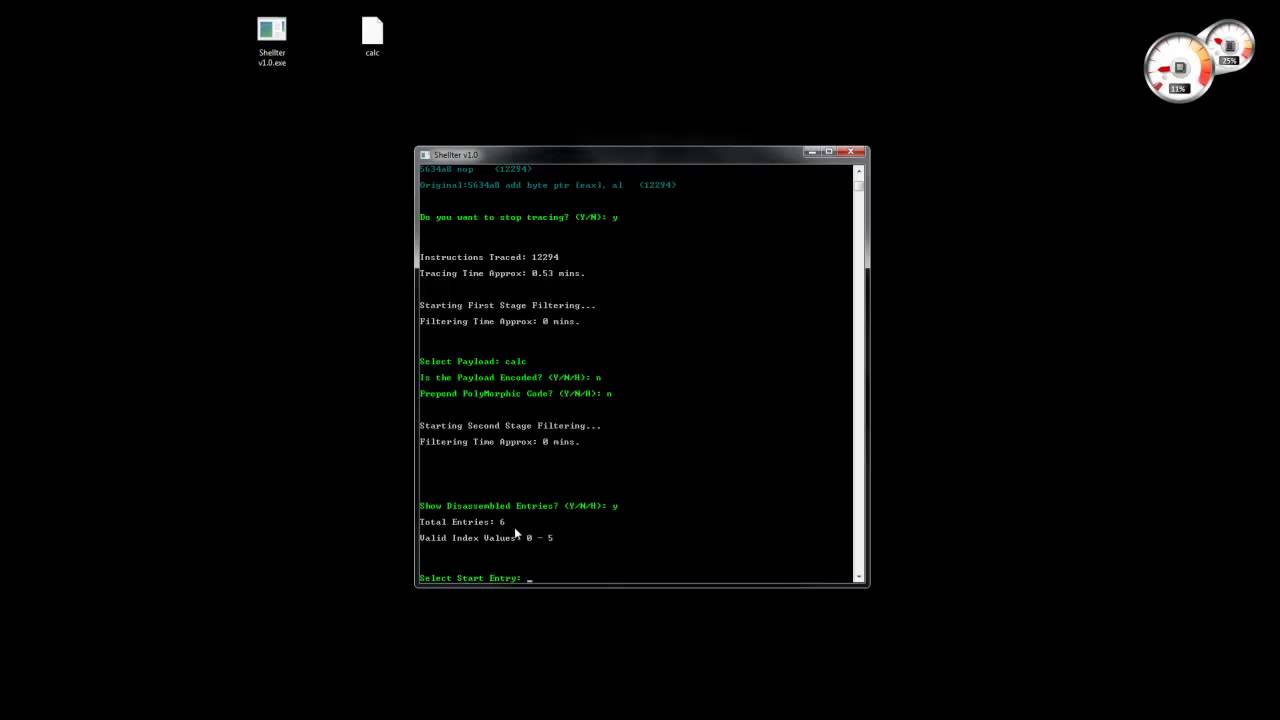This screenshot has width=1280, height=720.
Task: Click 'Starting Second Stage Filtering...' text
Action: point(510,425)
